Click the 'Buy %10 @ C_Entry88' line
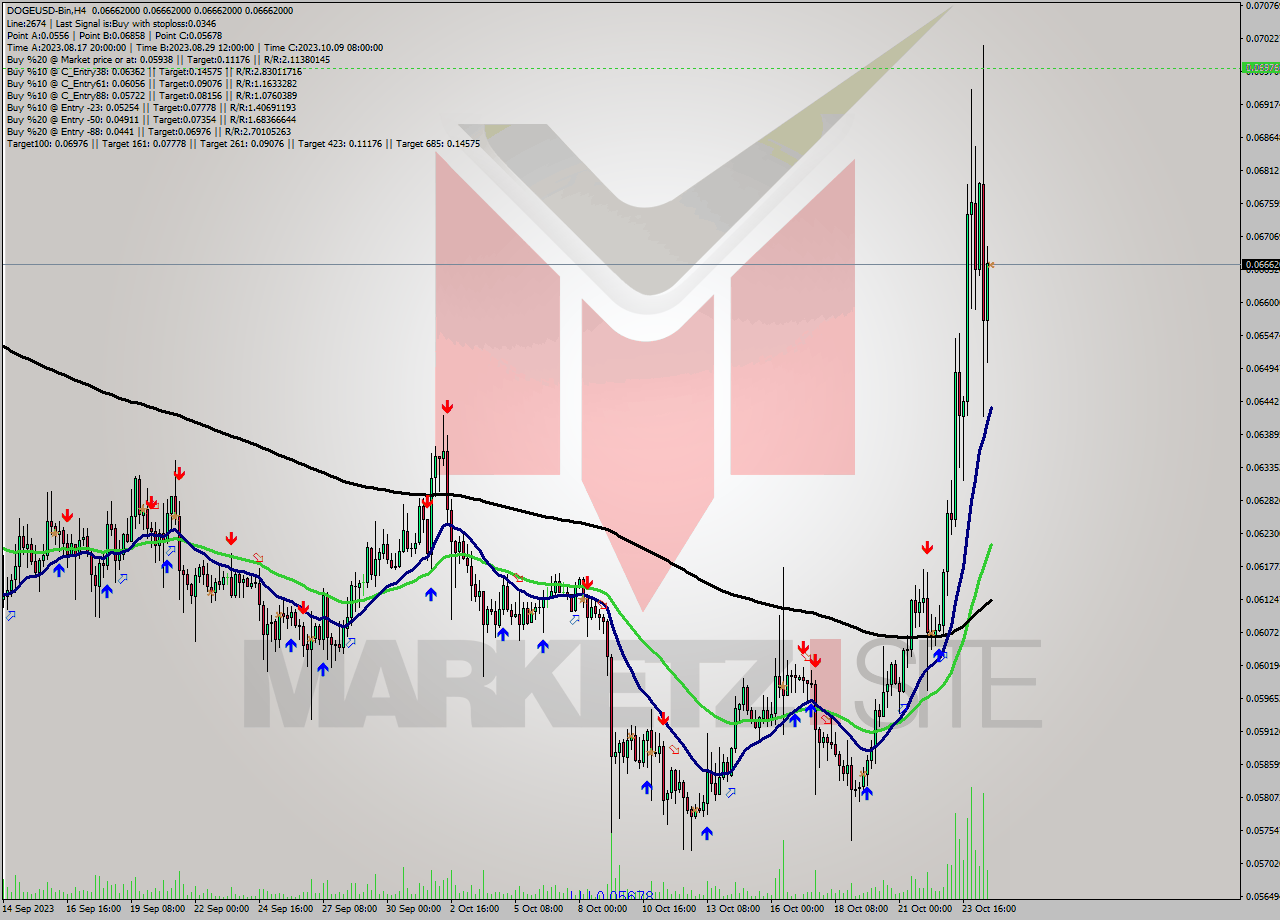The width and height of the screenshot is (1280, 920). [152, 95]
